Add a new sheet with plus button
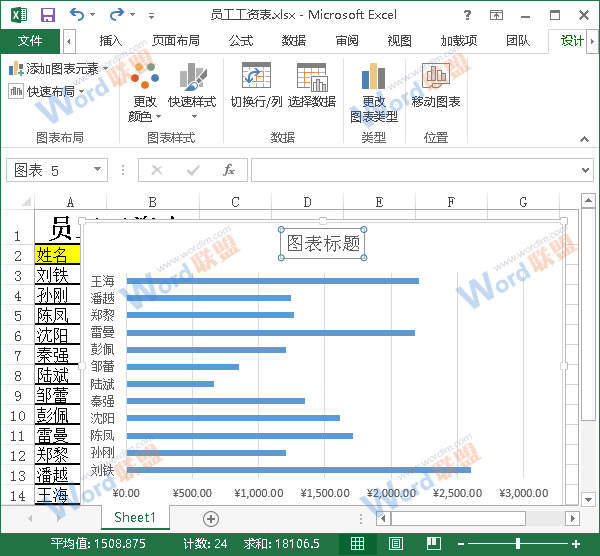 pyautogui.click(x=210, y=518)
